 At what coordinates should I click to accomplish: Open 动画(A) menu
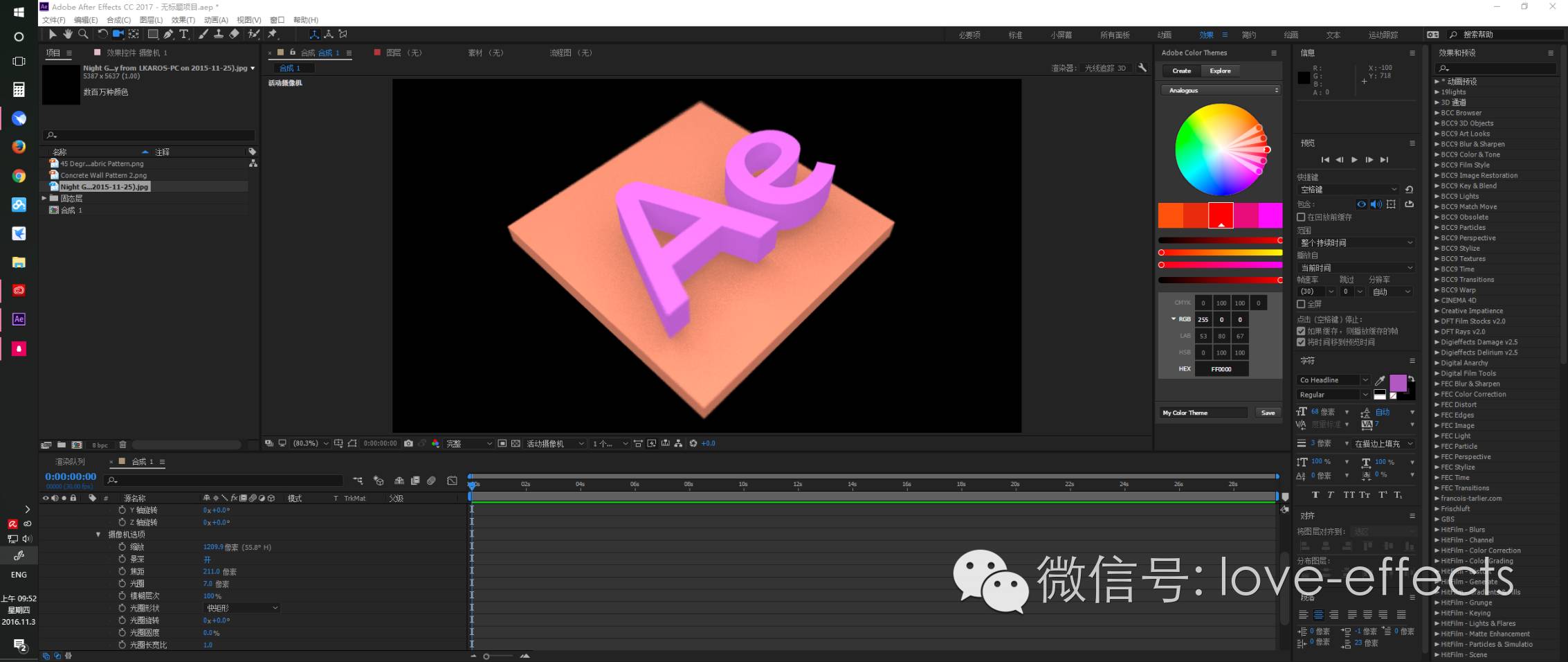tap(216, 20)
